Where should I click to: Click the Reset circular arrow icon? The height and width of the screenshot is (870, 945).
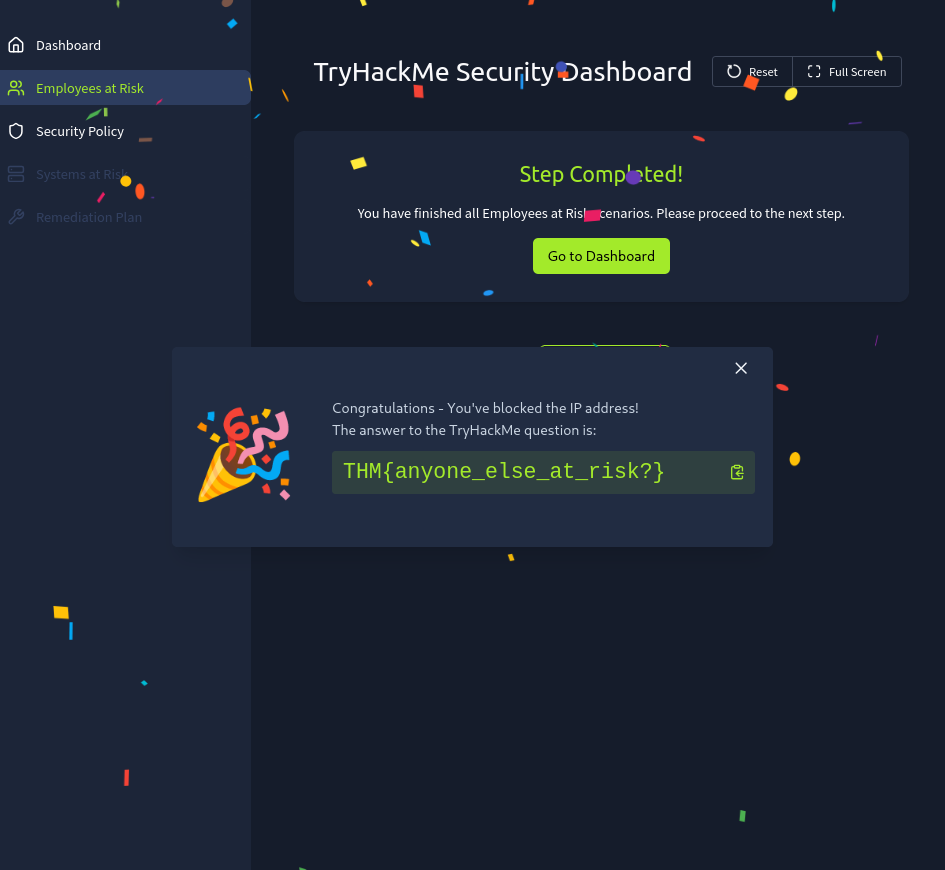tap(733, 71)
